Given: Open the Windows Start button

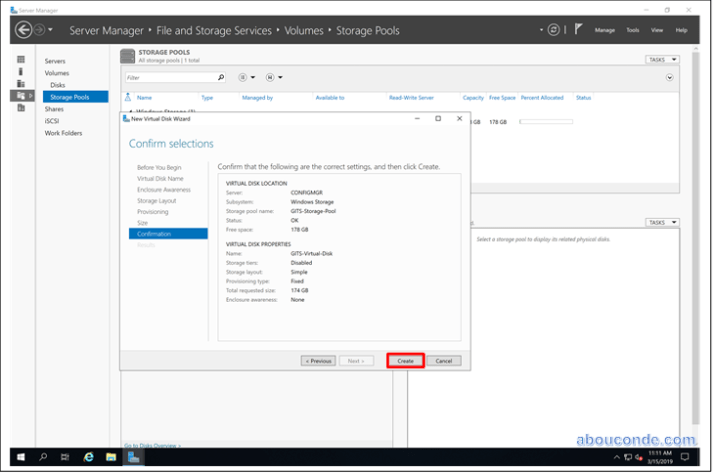Looking at the screenshot, I should click(19, 456).
